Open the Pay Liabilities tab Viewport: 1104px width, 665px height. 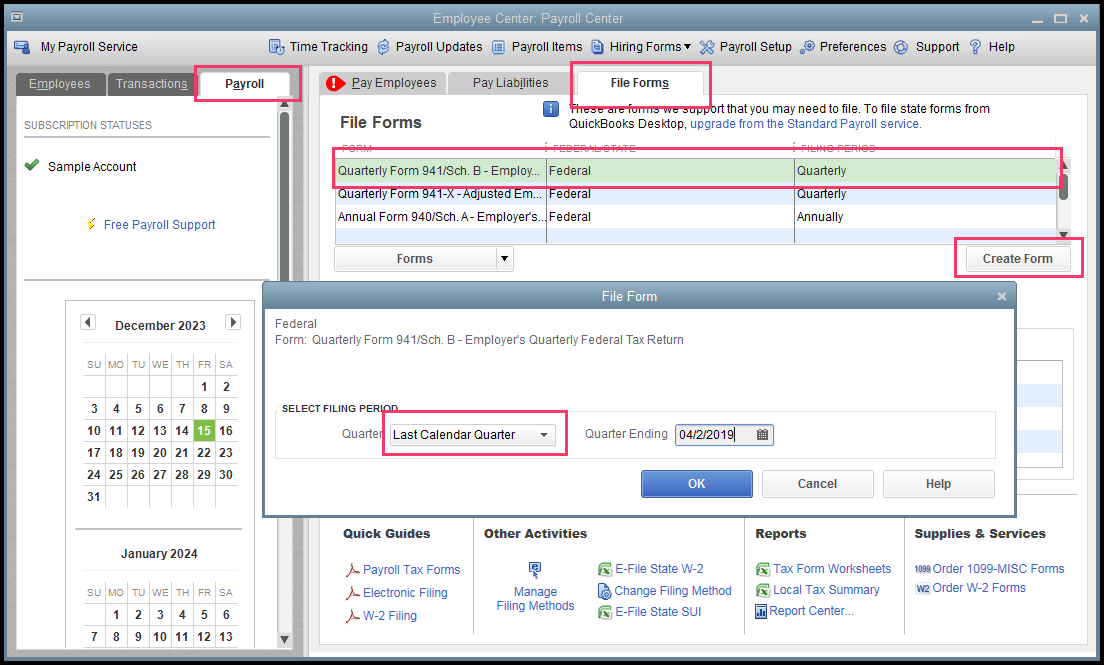click(x=510, y=83)
